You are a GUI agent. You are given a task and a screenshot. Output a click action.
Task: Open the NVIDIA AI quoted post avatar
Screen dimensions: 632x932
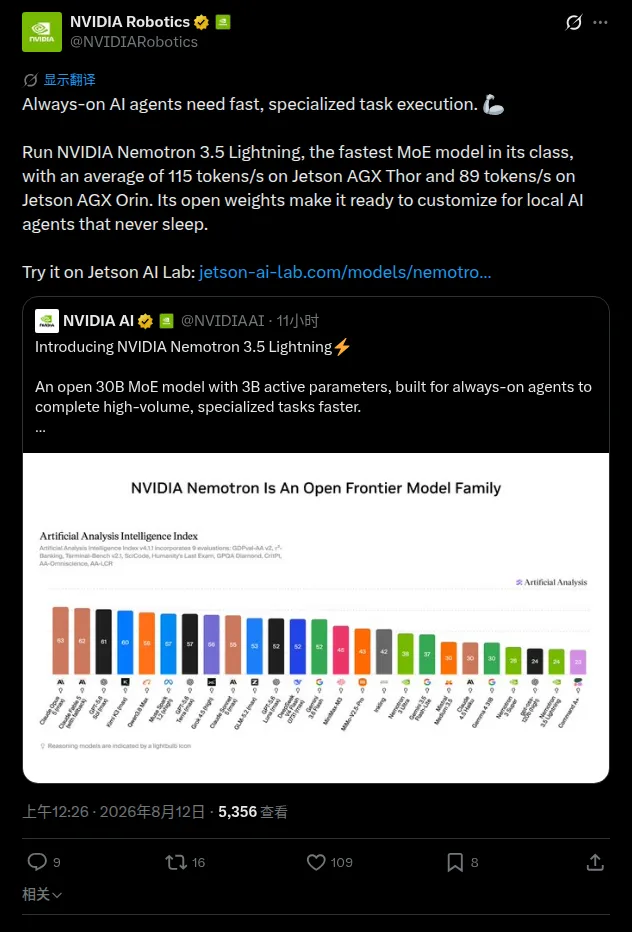click(x=47, y=321)
